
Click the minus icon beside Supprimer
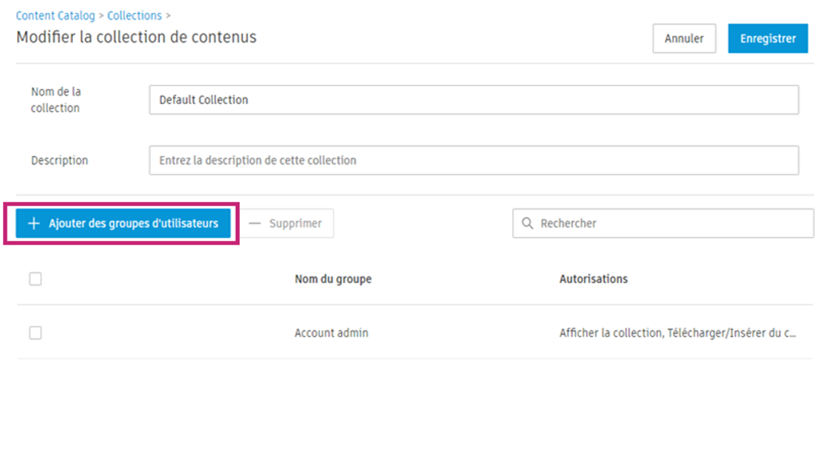tap(255, 224)
